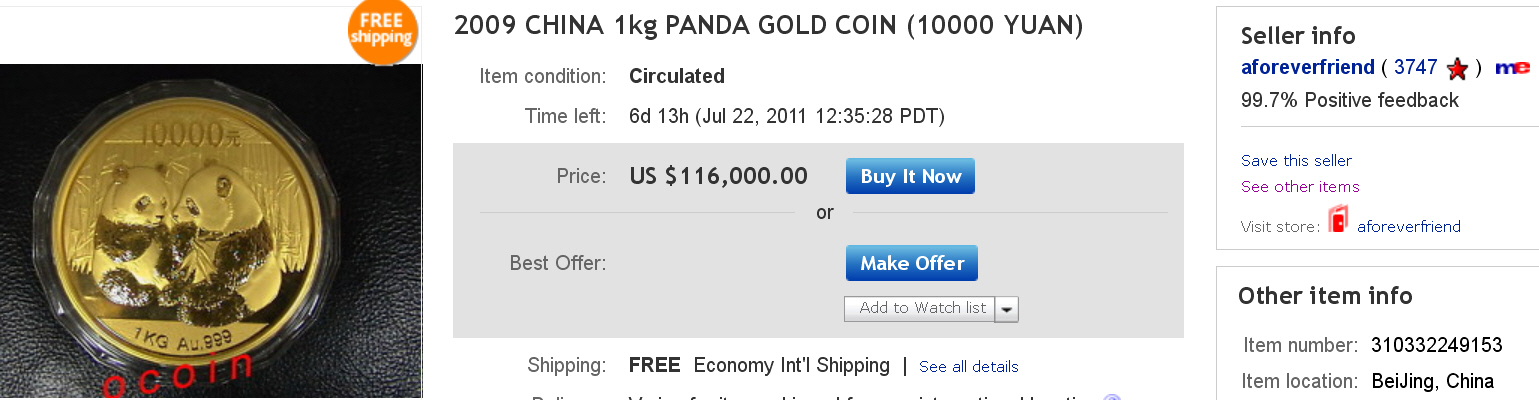Click the US $116,000.00 price text
Viewport: 1539px width, 400px height.
pos(718,176)
